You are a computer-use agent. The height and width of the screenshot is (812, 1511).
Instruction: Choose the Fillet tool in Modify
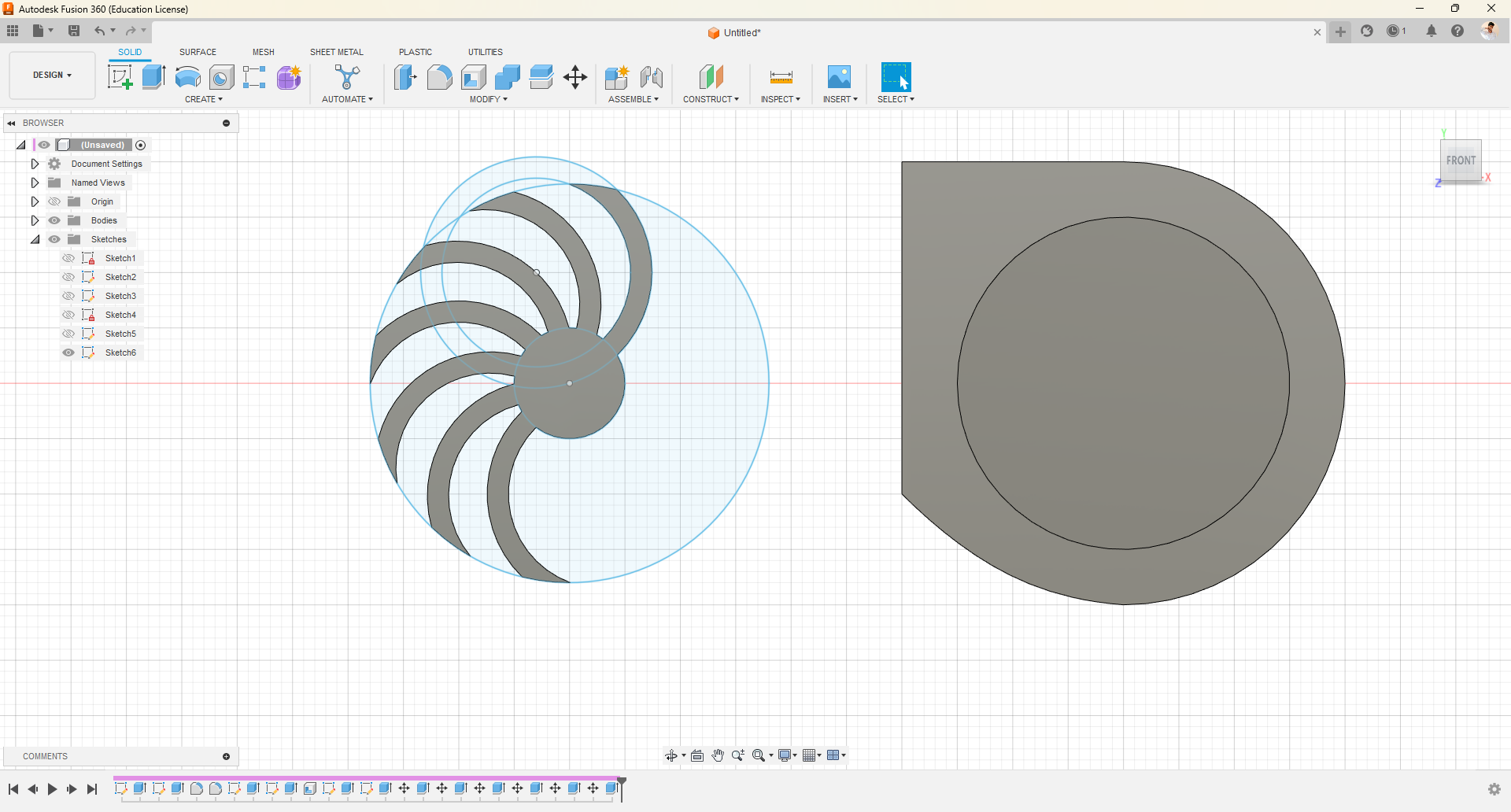tap(439, 77)
